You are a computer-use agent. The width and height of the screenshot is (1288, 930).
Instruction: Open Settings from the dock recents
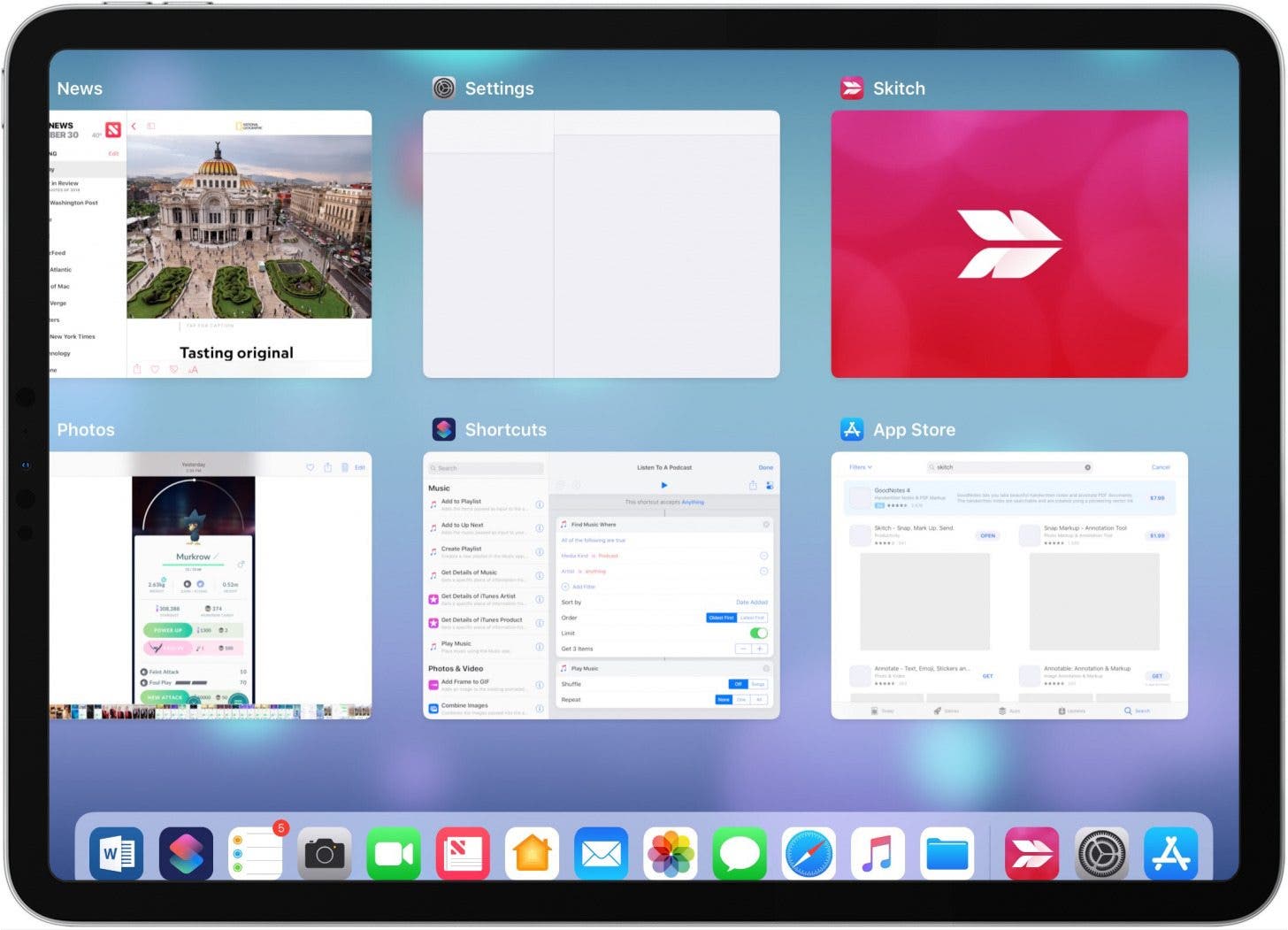pos(1101,853)
